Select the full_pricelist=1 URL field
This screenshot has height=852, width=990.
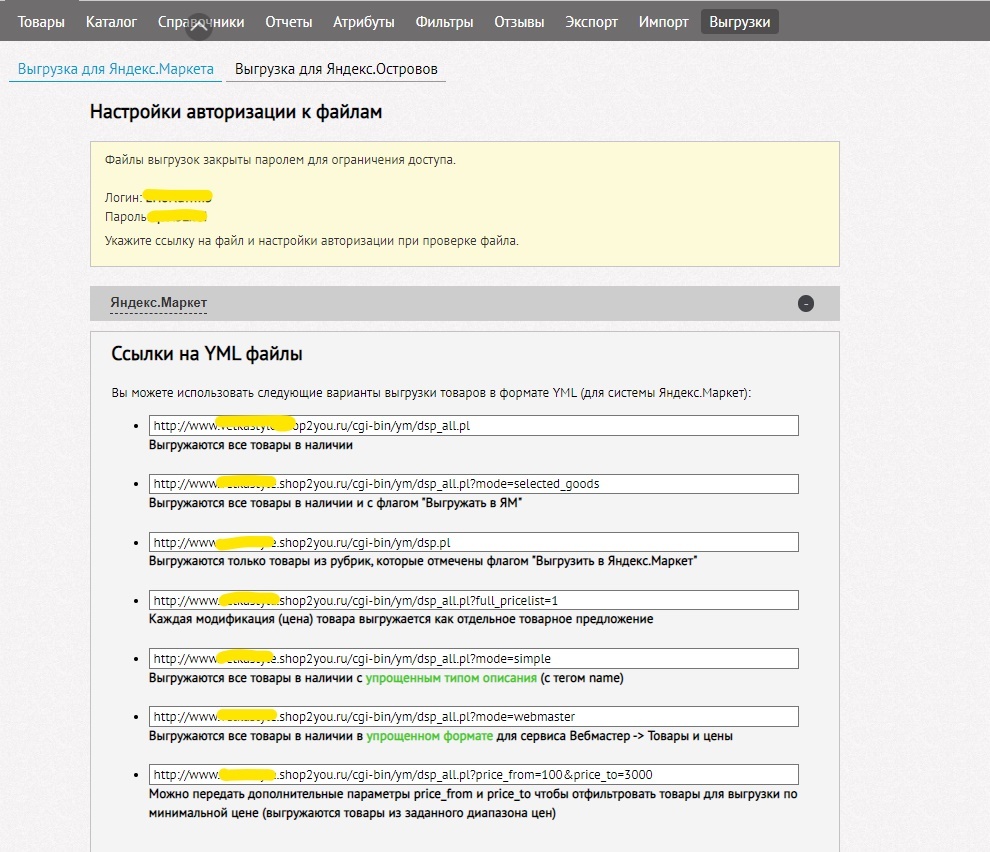pyautogui.click(x=474, y=601)
